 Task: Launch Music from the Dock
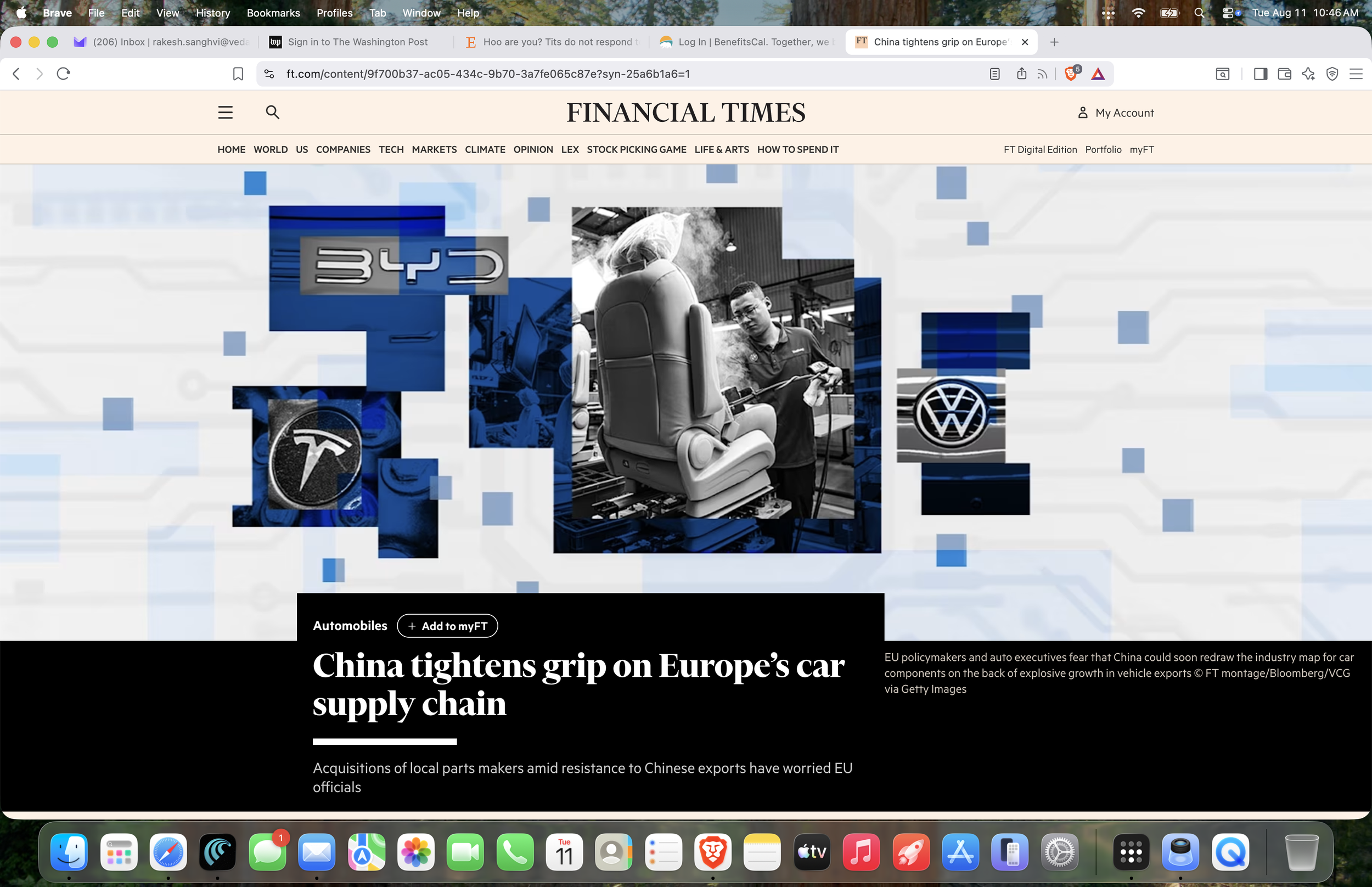pos(861,851)
